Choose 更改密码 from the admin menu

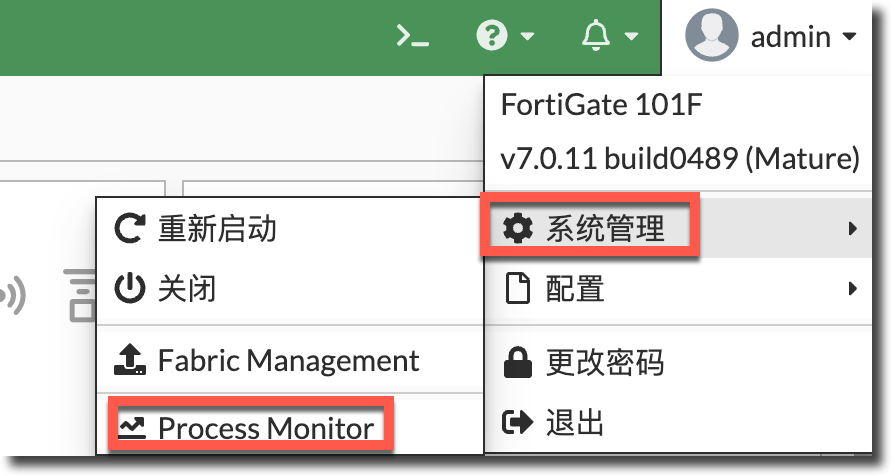click(604, 363)
